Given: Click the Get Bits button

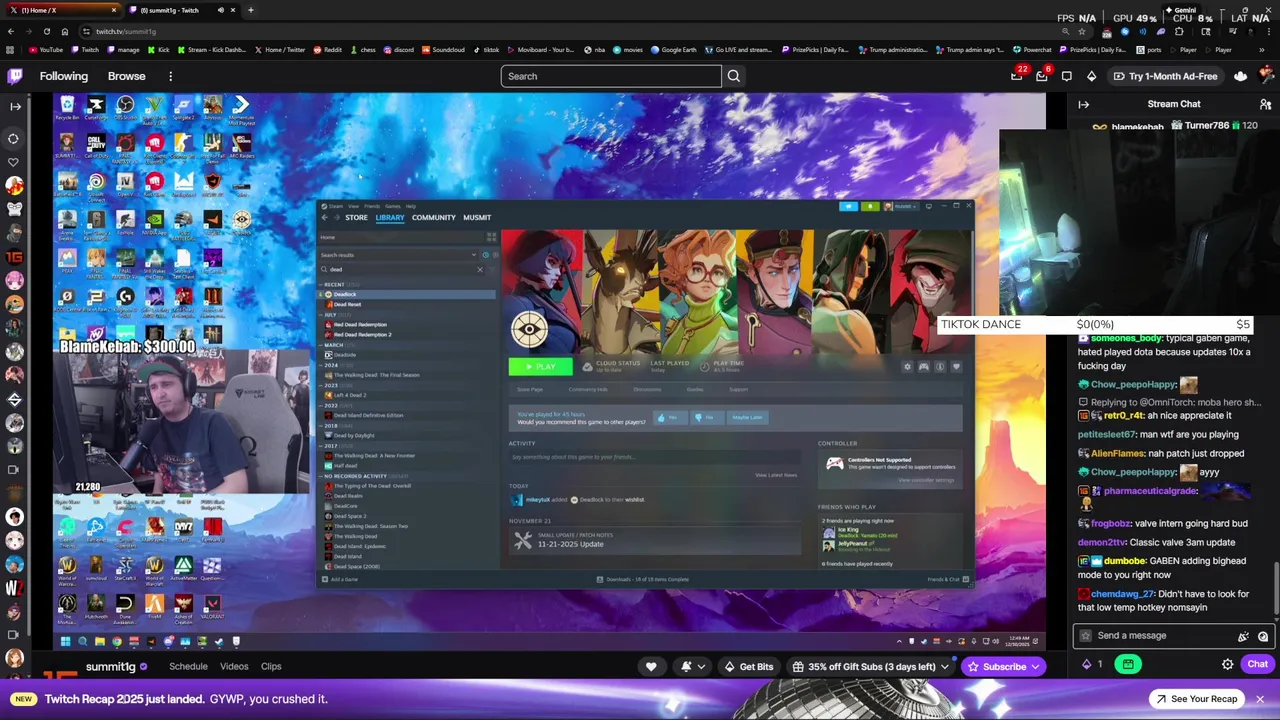Looking at the screenshot, I should click(748, 667).
